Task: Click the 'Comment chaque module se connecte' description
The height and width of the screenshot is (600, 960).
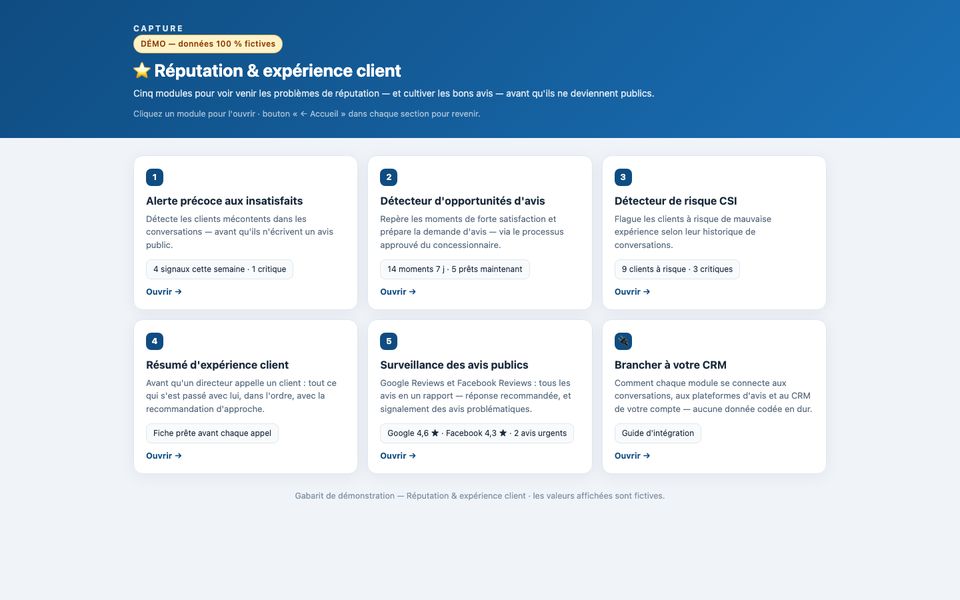Action: 713,396
